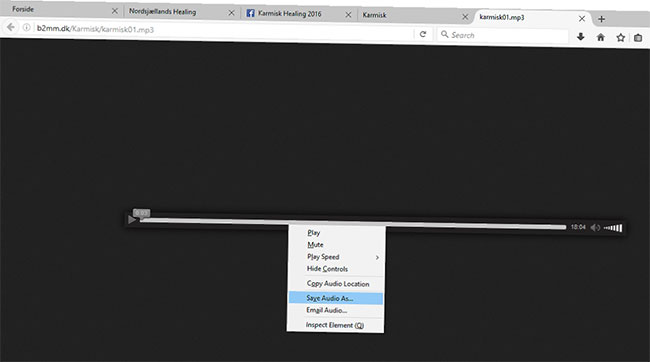Close the Karmisk Healing 2016 tab

pos(348,15)
